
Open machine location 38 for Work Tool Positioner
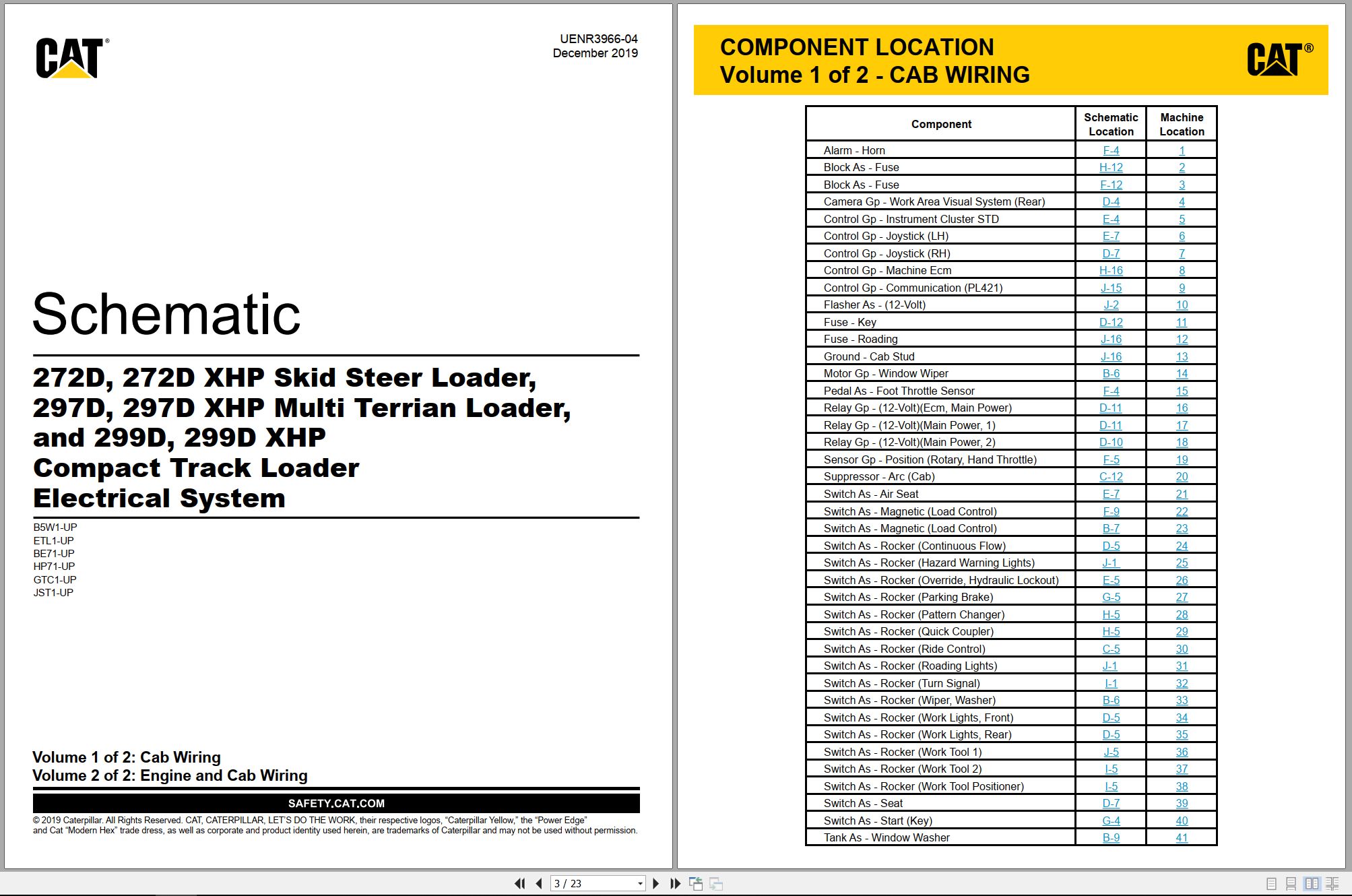click(1182, 786)
